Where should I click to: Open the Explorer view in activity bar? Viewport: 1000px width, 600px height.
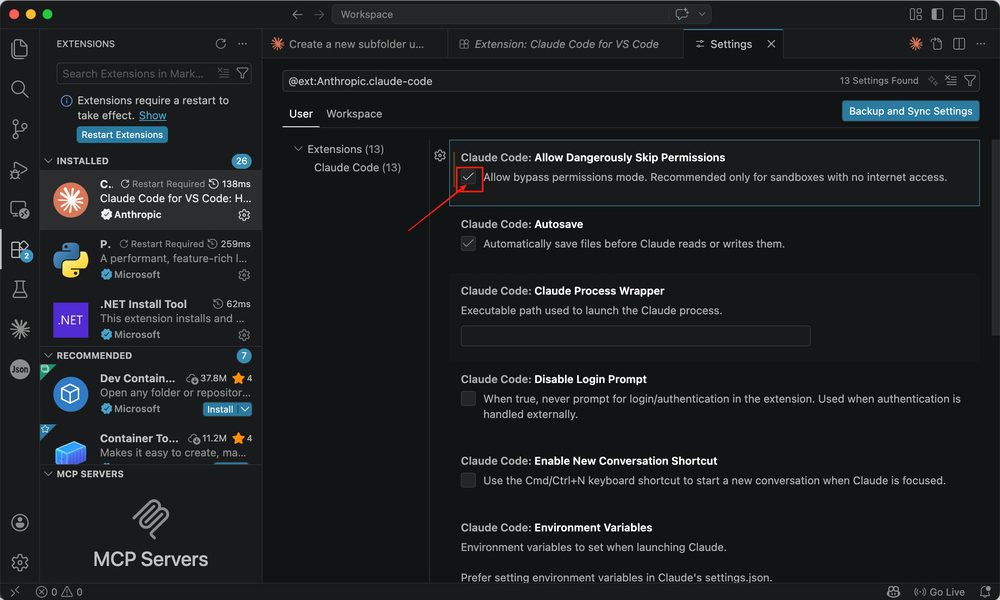click(19, 49)
